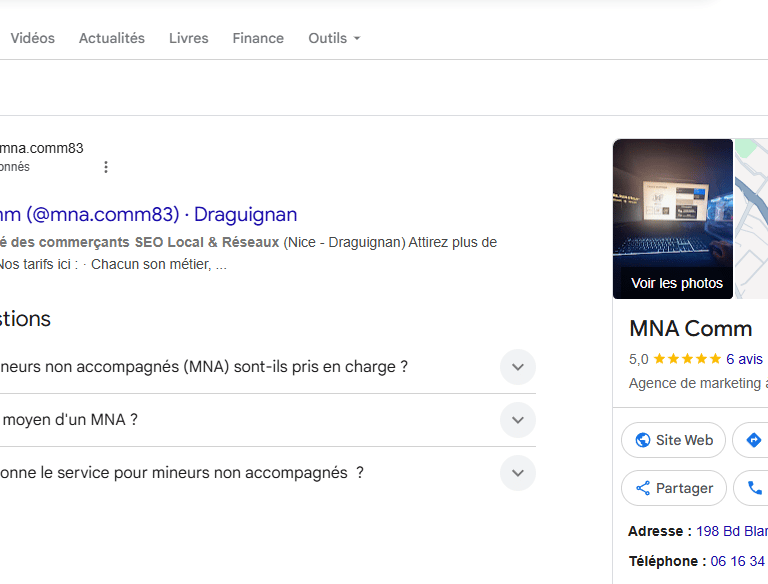Click the 06 16 34 phone number link
The image size is (768, 584).
click(739, 561)
